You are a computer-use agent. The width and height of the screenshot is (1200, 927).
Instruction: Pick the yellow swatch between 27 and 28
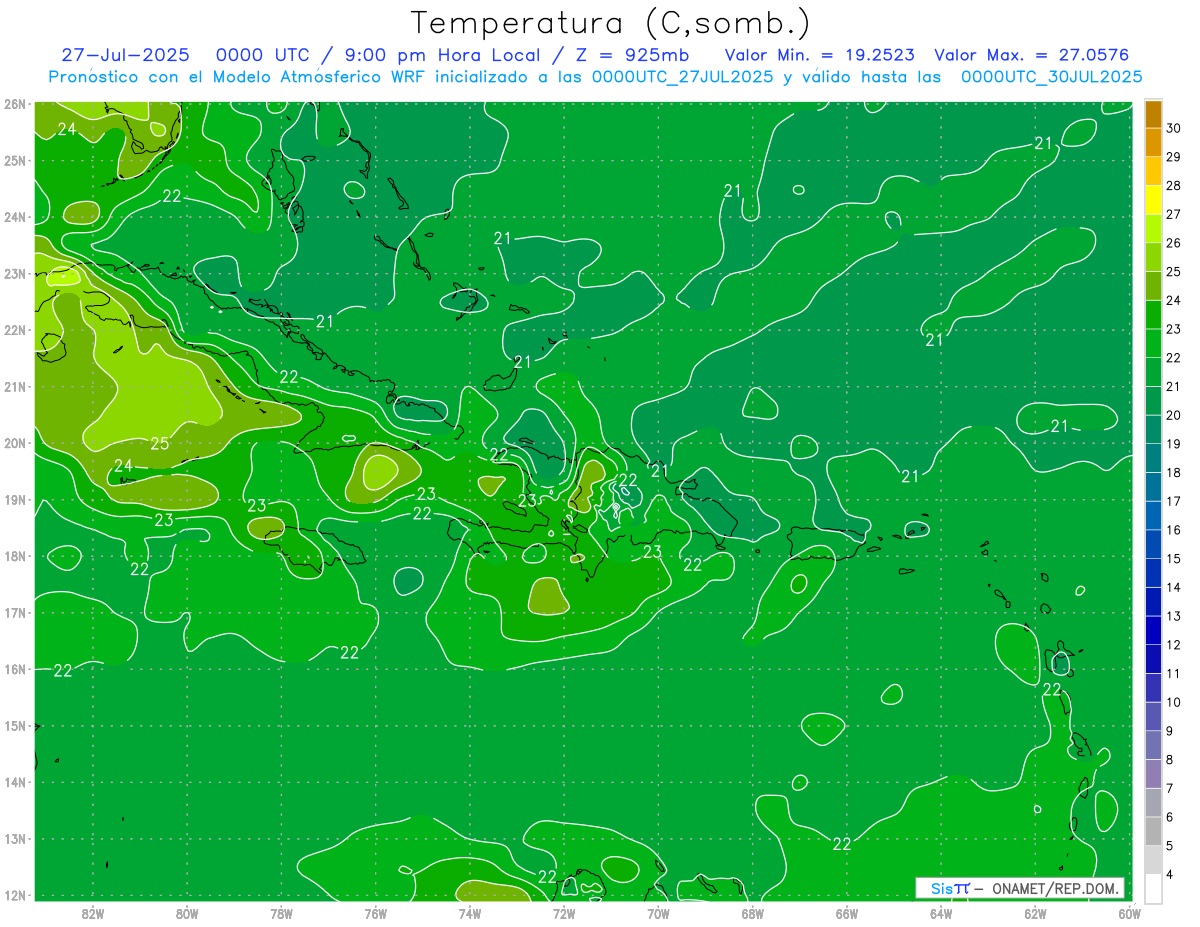click(1153, 200)
